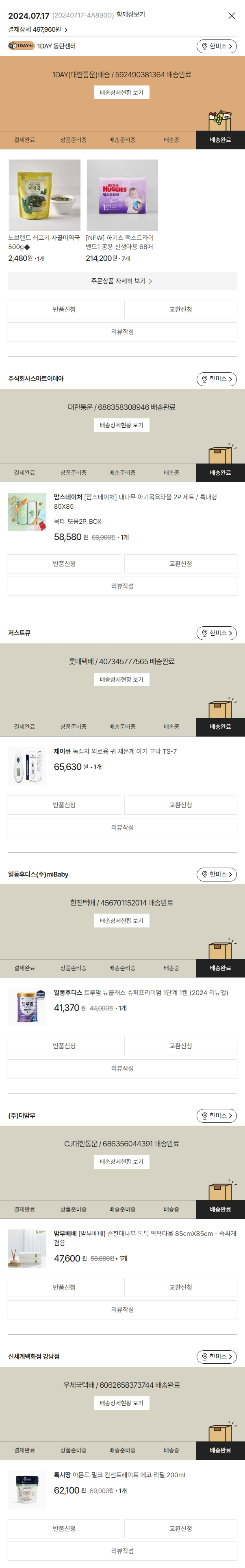This screenshot has width=245, height=1568.
Task: Open 노브랜드 쇠고기 사골미역국 product image
Action: pyautogui.click(x=44, y=195)
